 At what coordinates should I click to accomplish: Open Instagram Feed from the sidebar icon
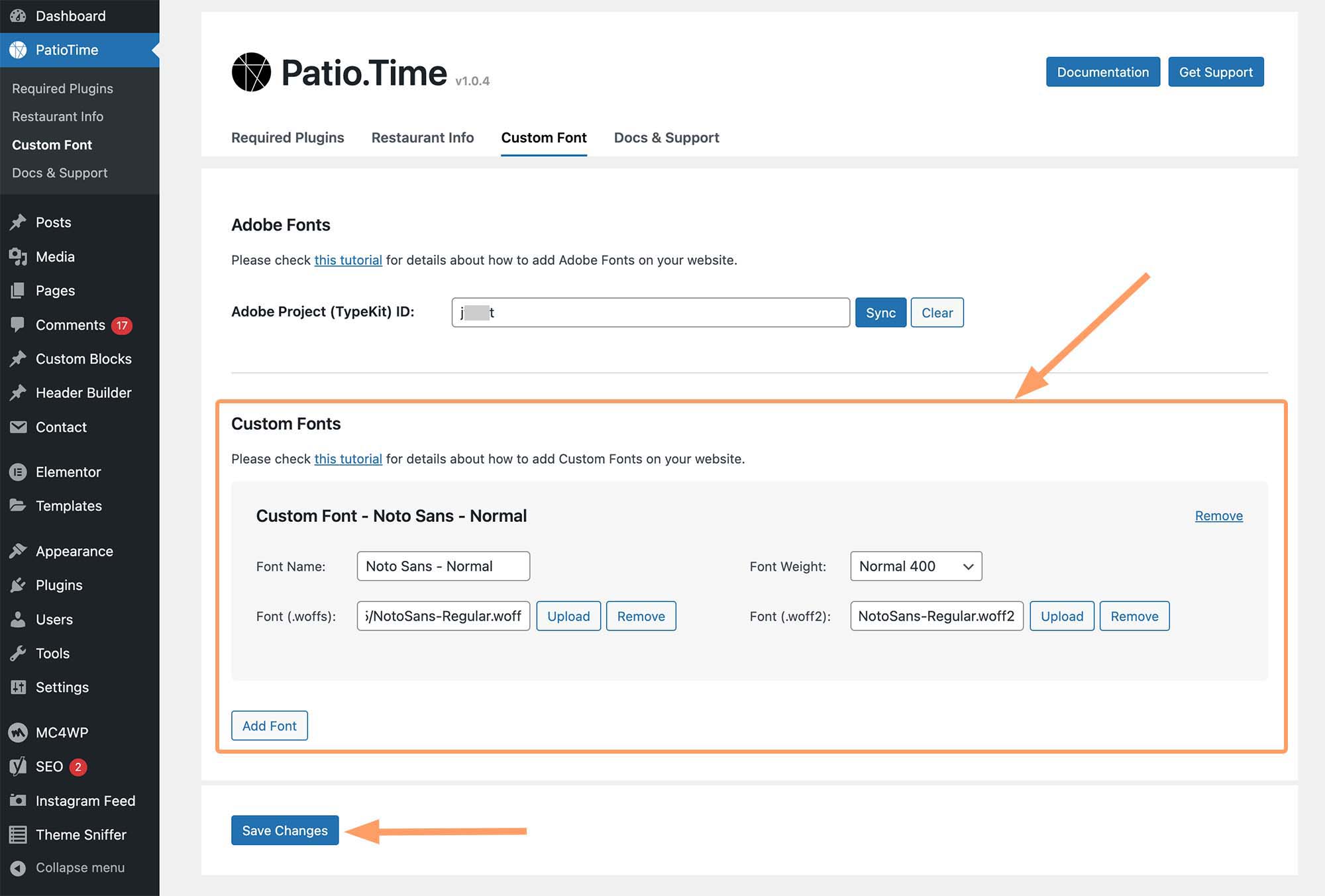pos(18,801)
